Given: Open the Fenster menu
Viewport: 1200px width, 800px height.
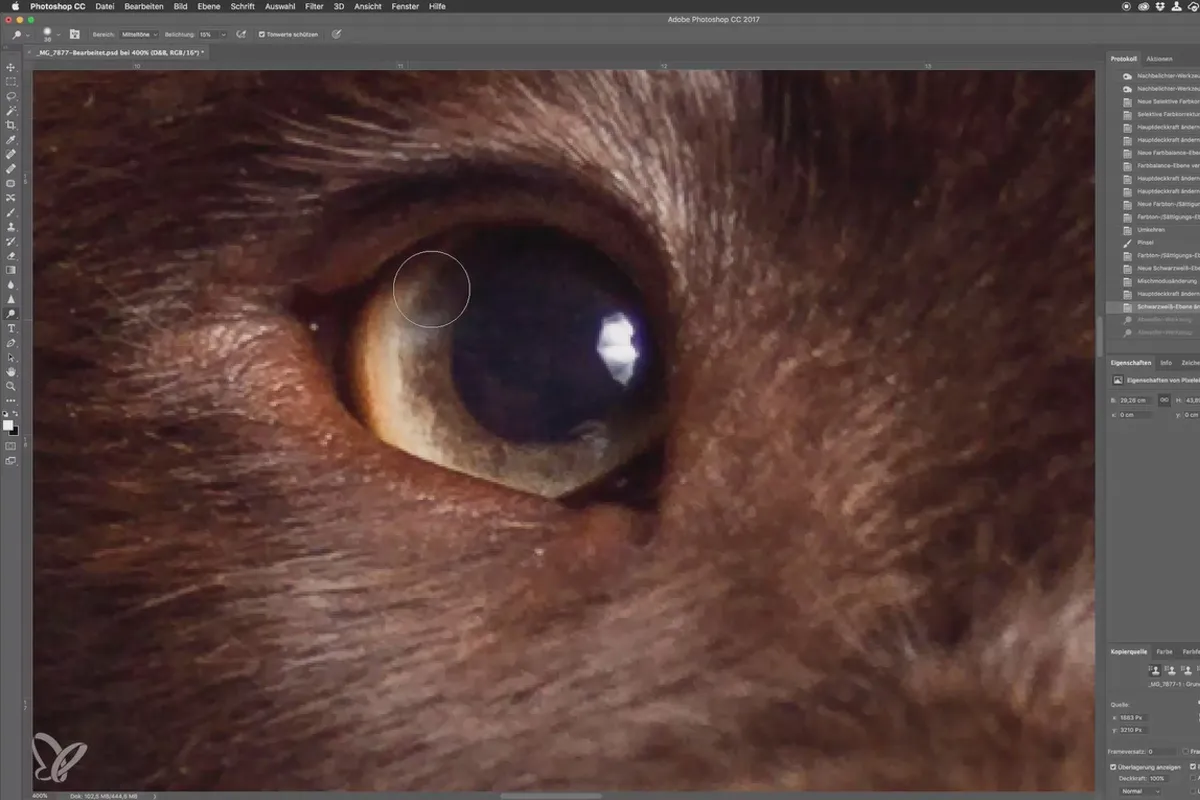Looking at the screenshot, I should point(405,6).
